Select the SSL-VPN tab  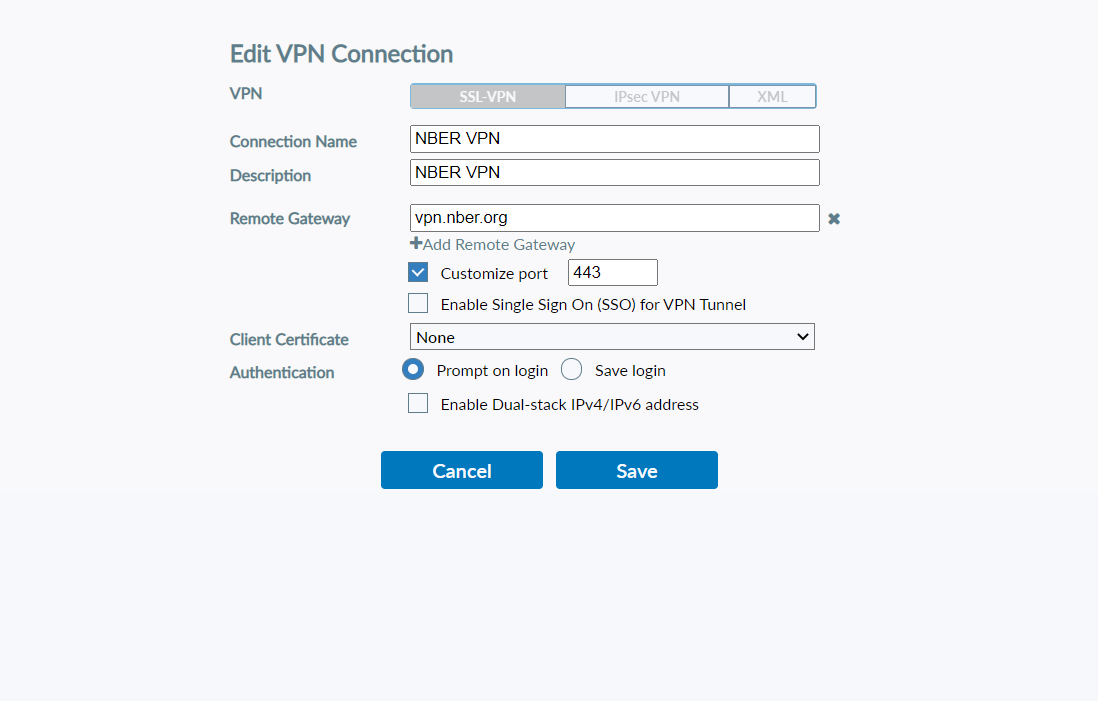pyautogui.click(x=488, y=97)
